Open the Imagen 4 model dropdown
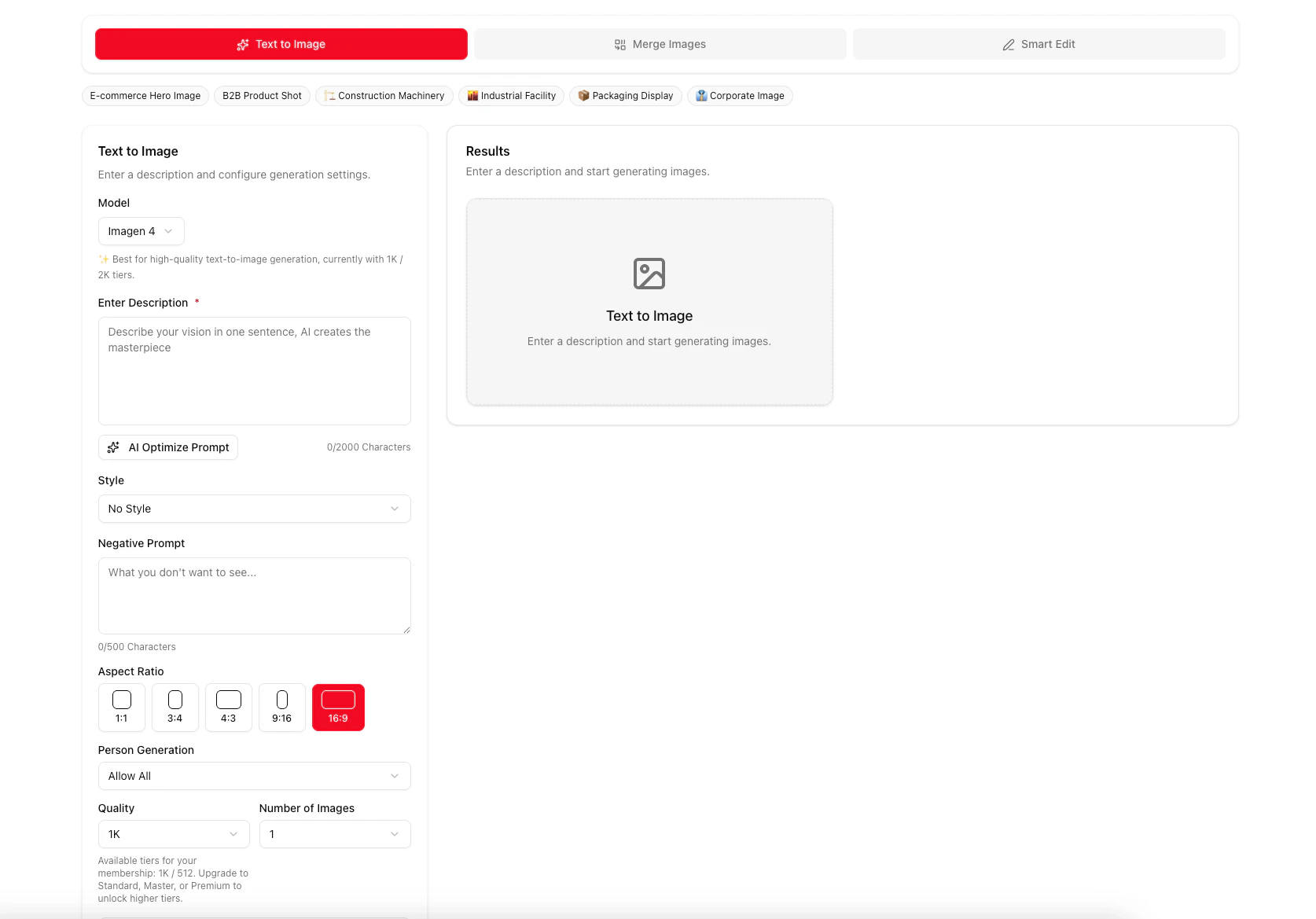Screen dimensions: 1316x919 click(x=142, y=231)
